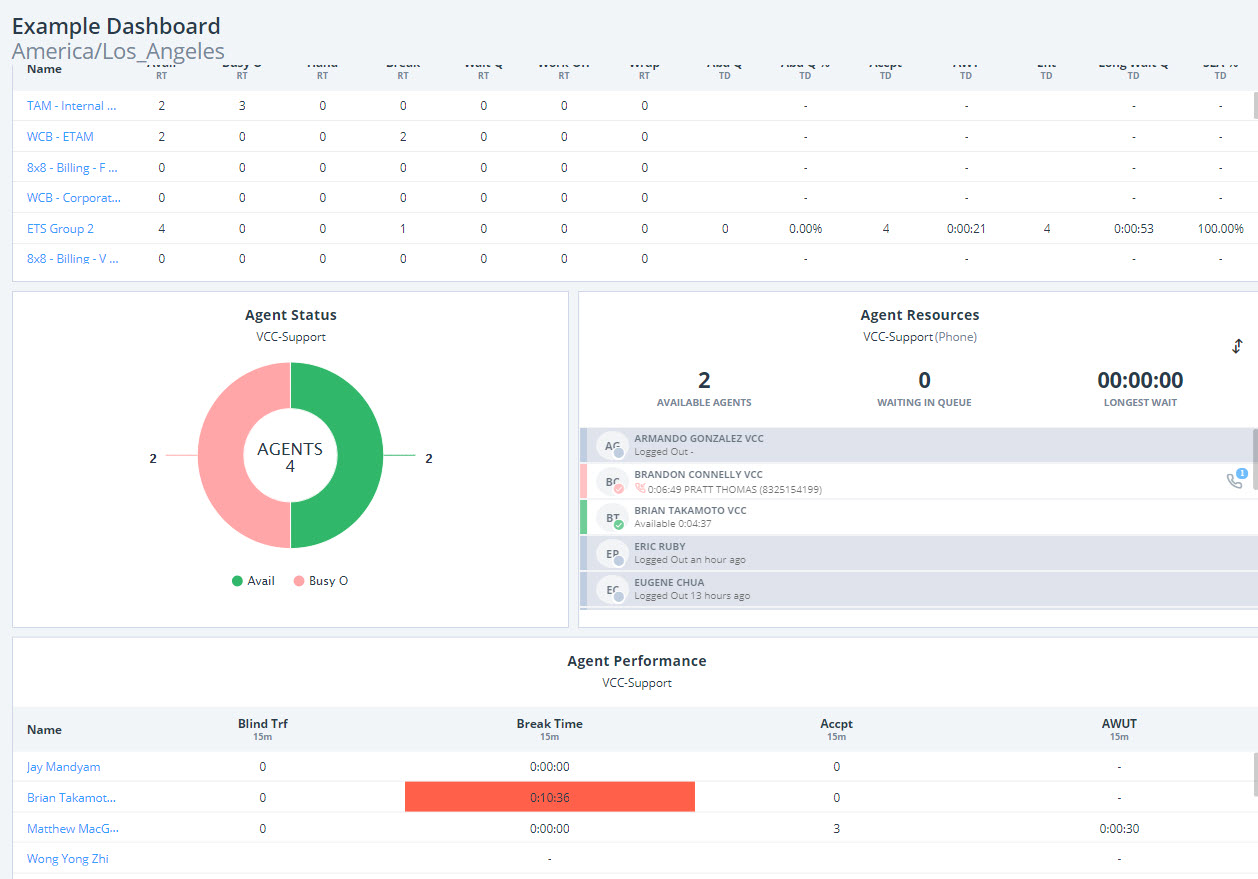Open Matthew MacG... agent performance link

[x=73, y=829]
